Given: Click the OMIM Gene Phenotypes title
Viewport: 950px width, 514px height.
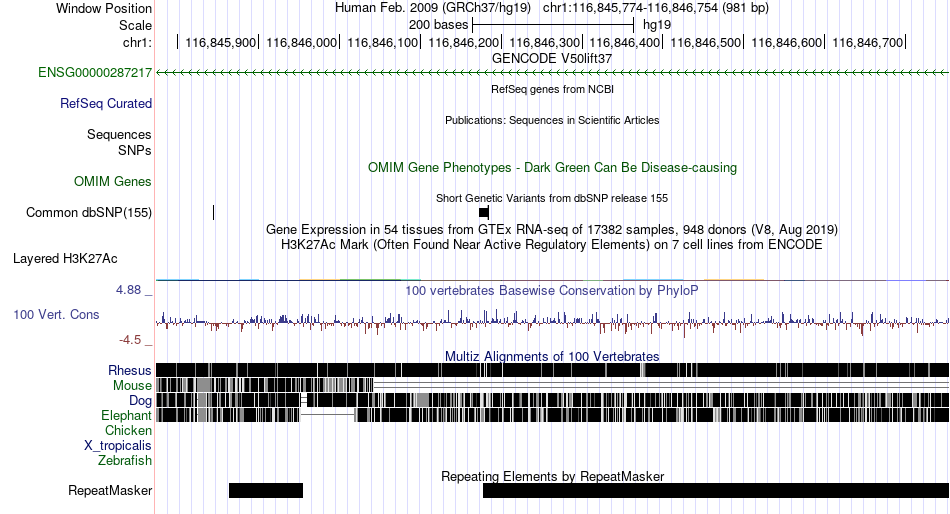Looking at the screenshot, I should (552, 167).
